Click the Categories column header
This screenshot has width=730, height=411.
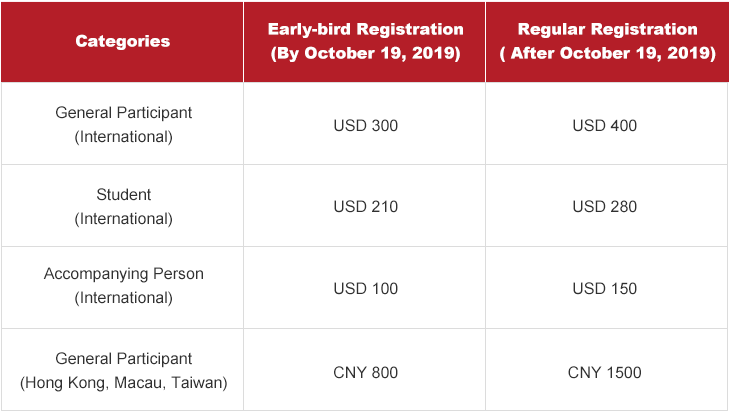(122, 41)
